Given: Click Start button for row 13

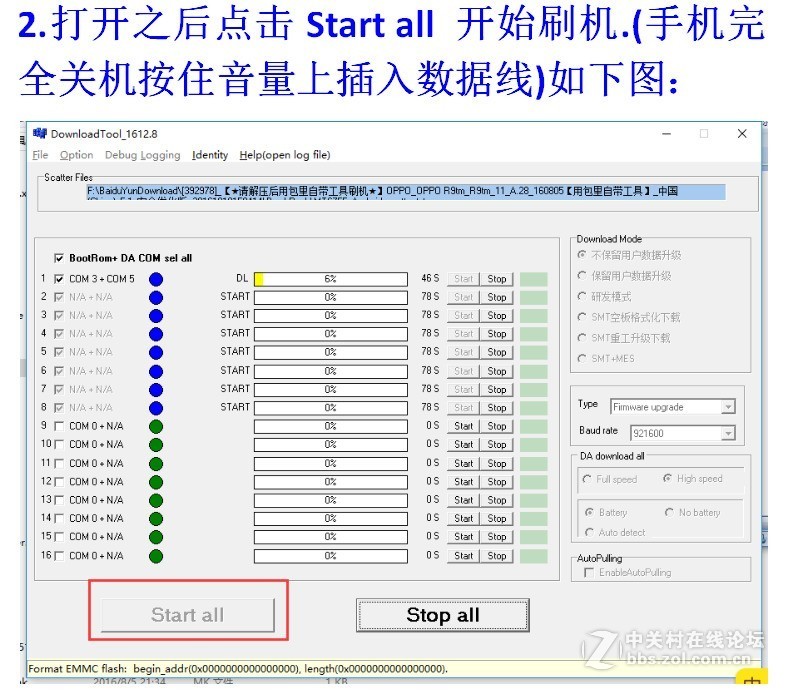Looking at the screenshot, I should click(463, 501).
